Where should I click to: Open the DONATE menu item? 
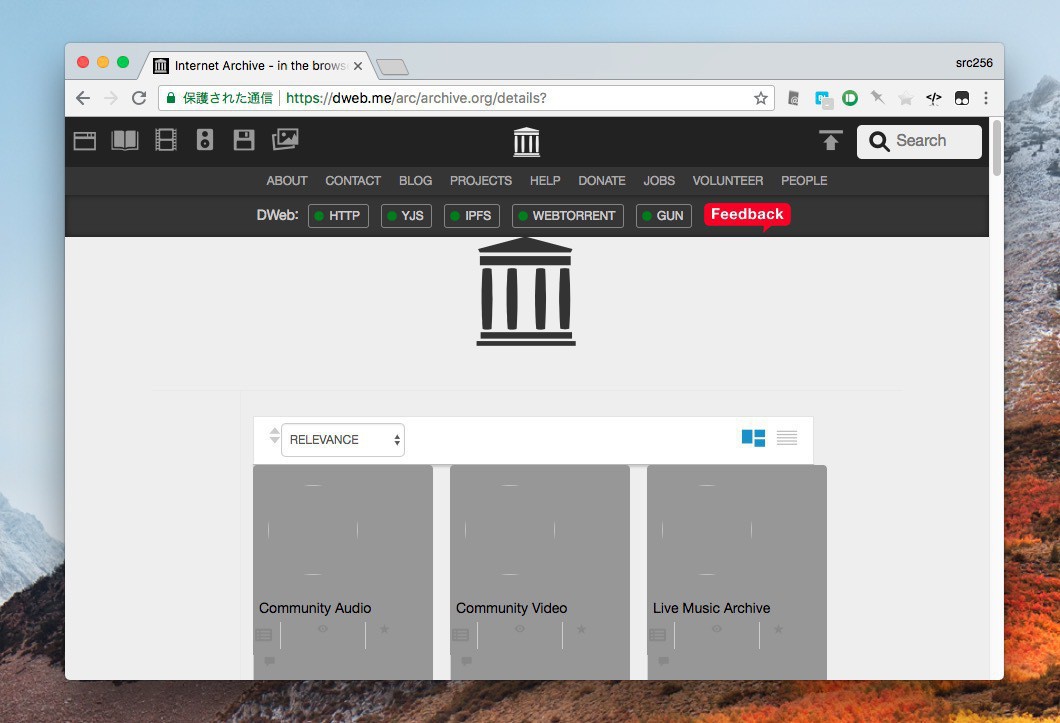coord(601,181)
